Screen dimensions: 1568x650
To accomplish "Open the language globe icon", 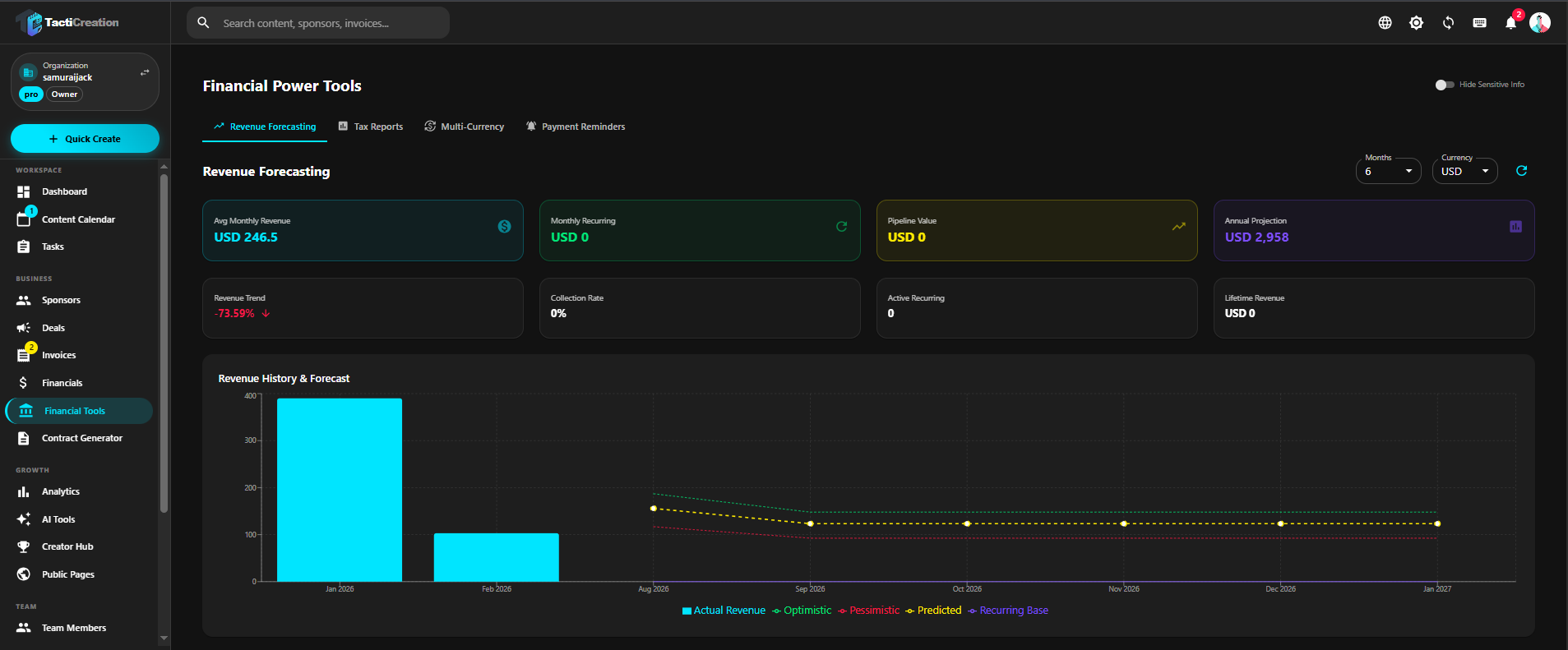I will [x=1385, y=23].
